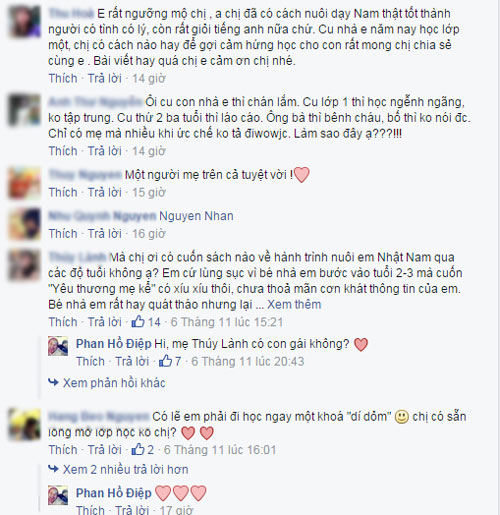Expand Xem 2 nhiều trả lời hơn
This screenshot has height=515, width=500.
click(126, 469)
